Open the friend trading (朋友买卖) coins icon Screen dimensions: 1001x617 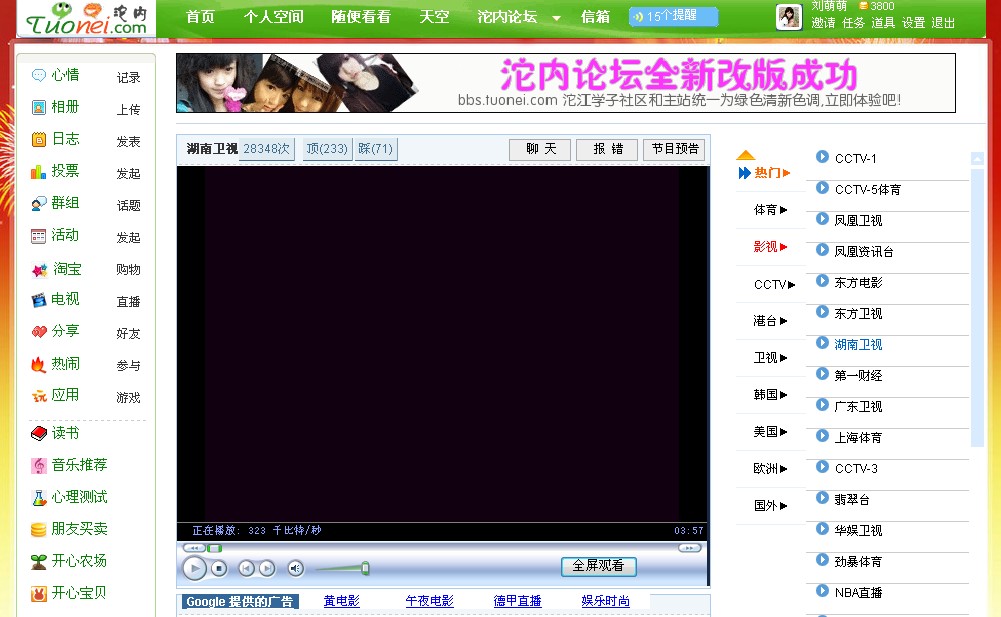pyautogui.click(x=39, y=529)
